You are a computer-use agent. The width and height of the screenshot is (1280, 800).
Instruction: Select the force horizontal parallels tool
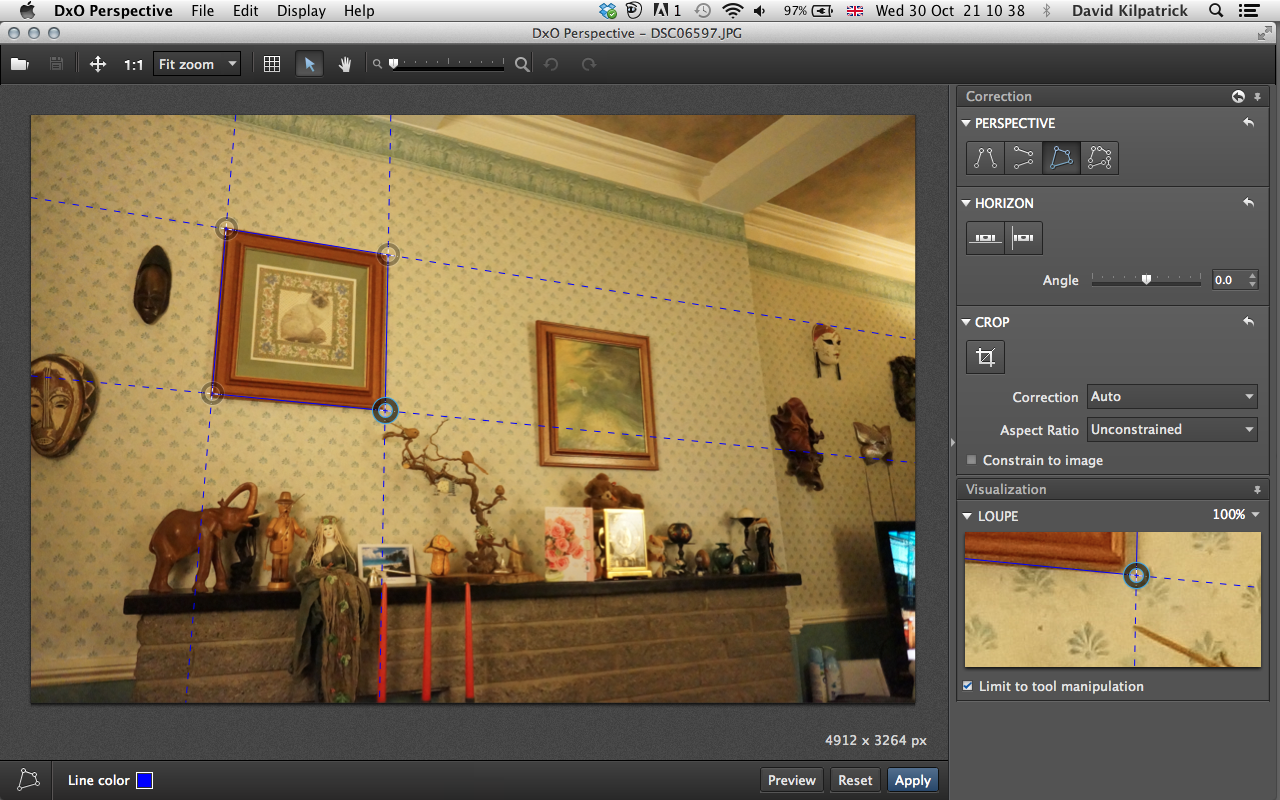pyautogui.click(x=1023, y=157)
